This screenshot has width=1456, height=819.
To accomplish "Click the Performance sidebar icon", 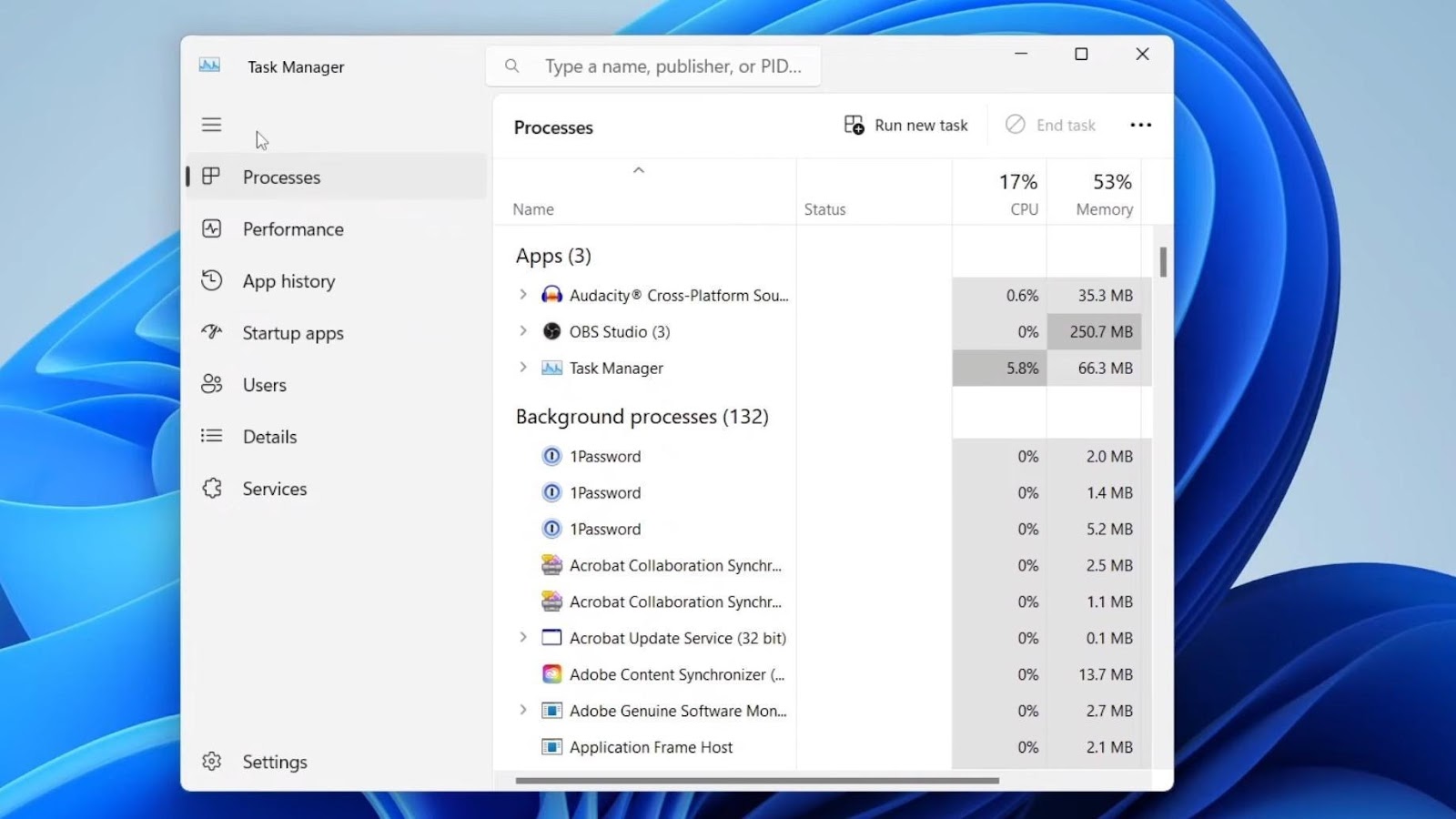I will pos(211,228).
